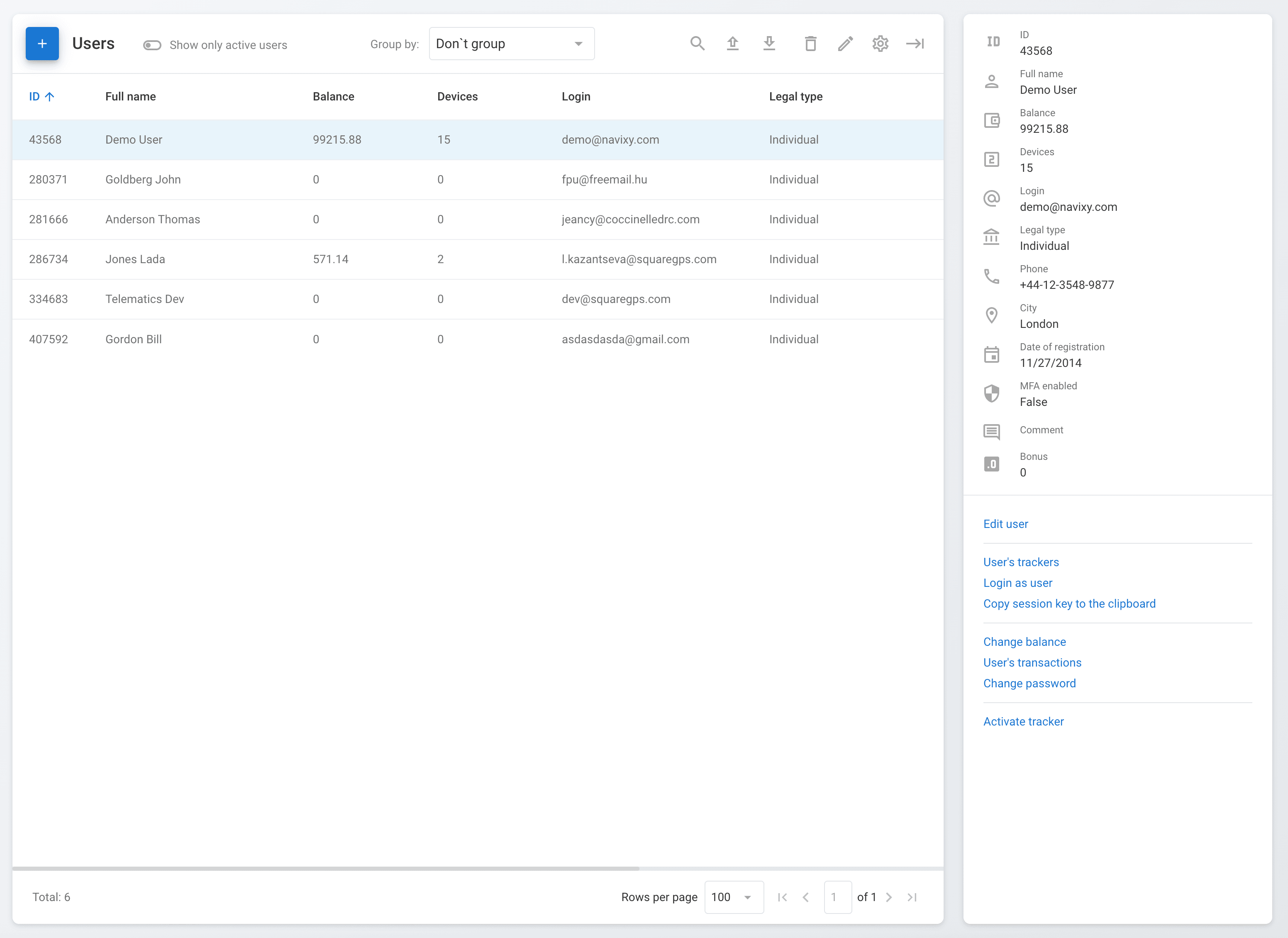Image resolution: width=1288 pixels, height=938 pixels.
Task: Click the pencil edit icon
Action: [845, 44]
